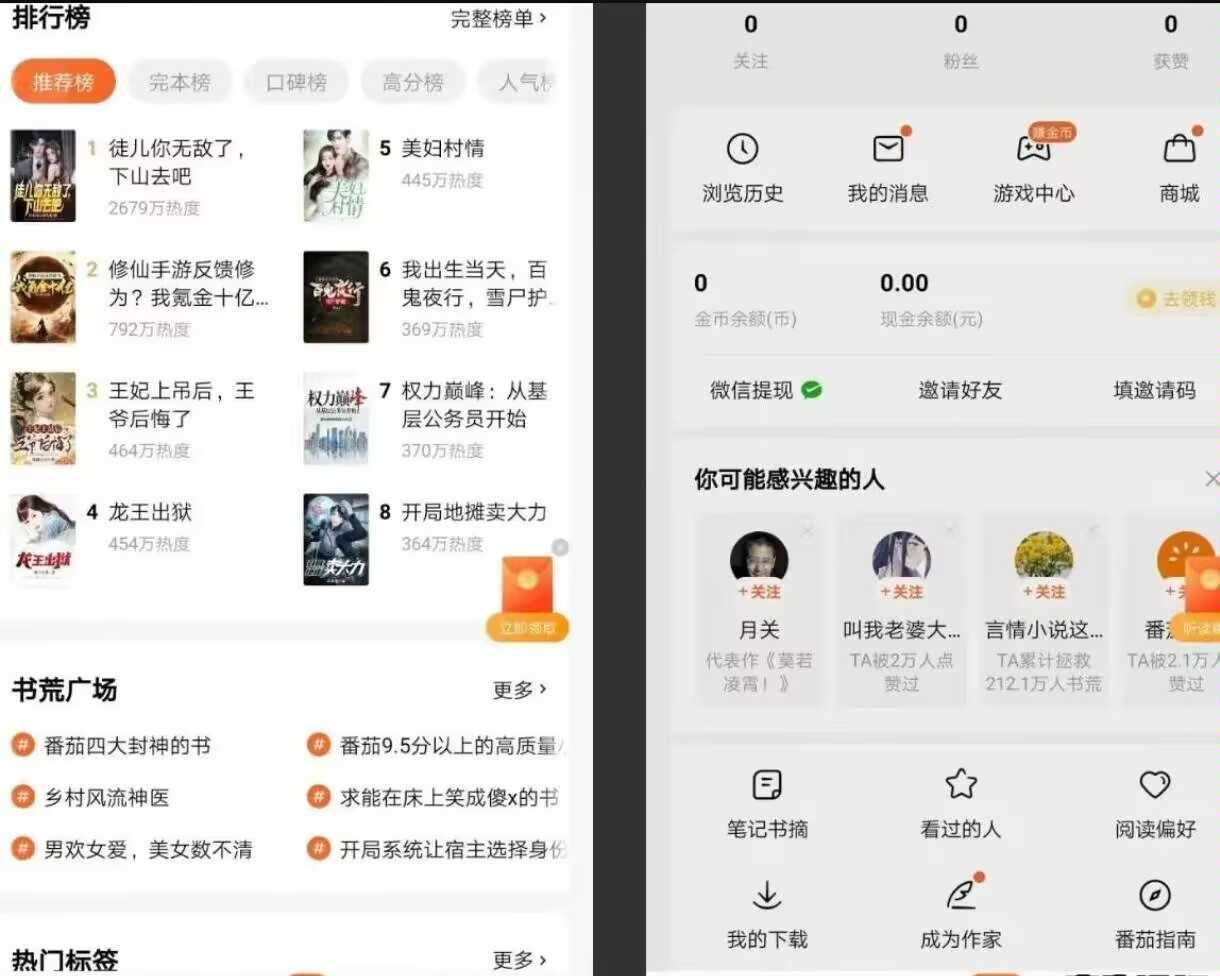Follow 言情小说这... with +关注 toggle

click(x=1043, y=592)
